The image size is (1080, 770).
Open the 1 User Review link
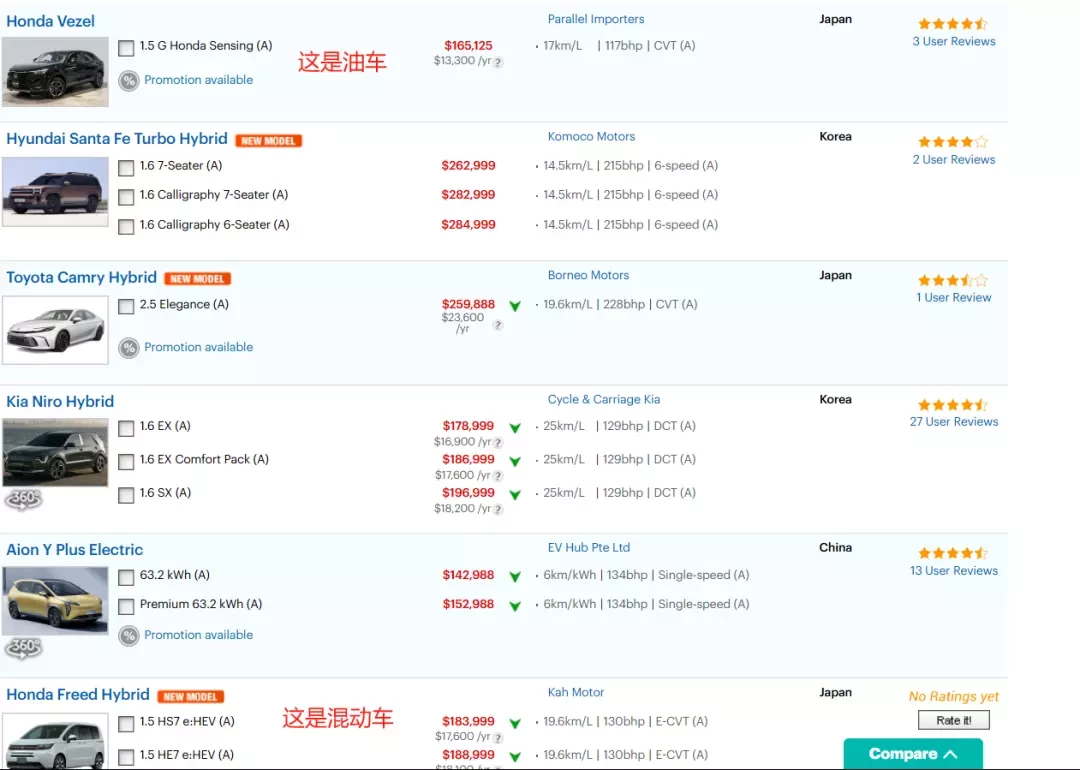tap(954, 298)
